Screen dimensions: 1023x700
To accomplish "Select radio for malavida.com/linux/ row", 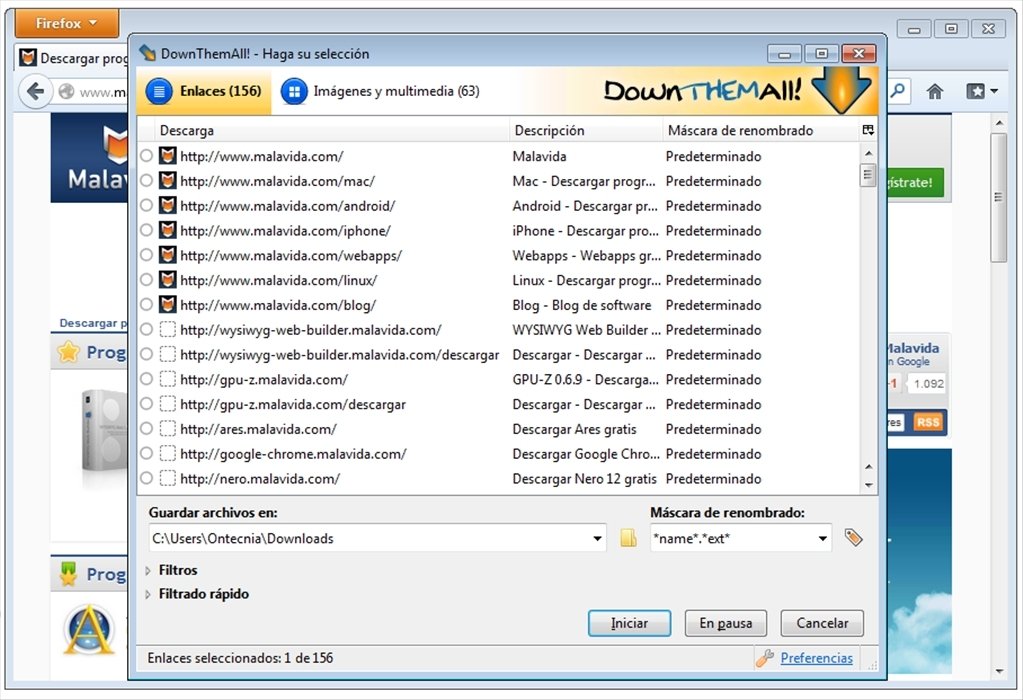I will pyautogui.click(x=147, y=280).
